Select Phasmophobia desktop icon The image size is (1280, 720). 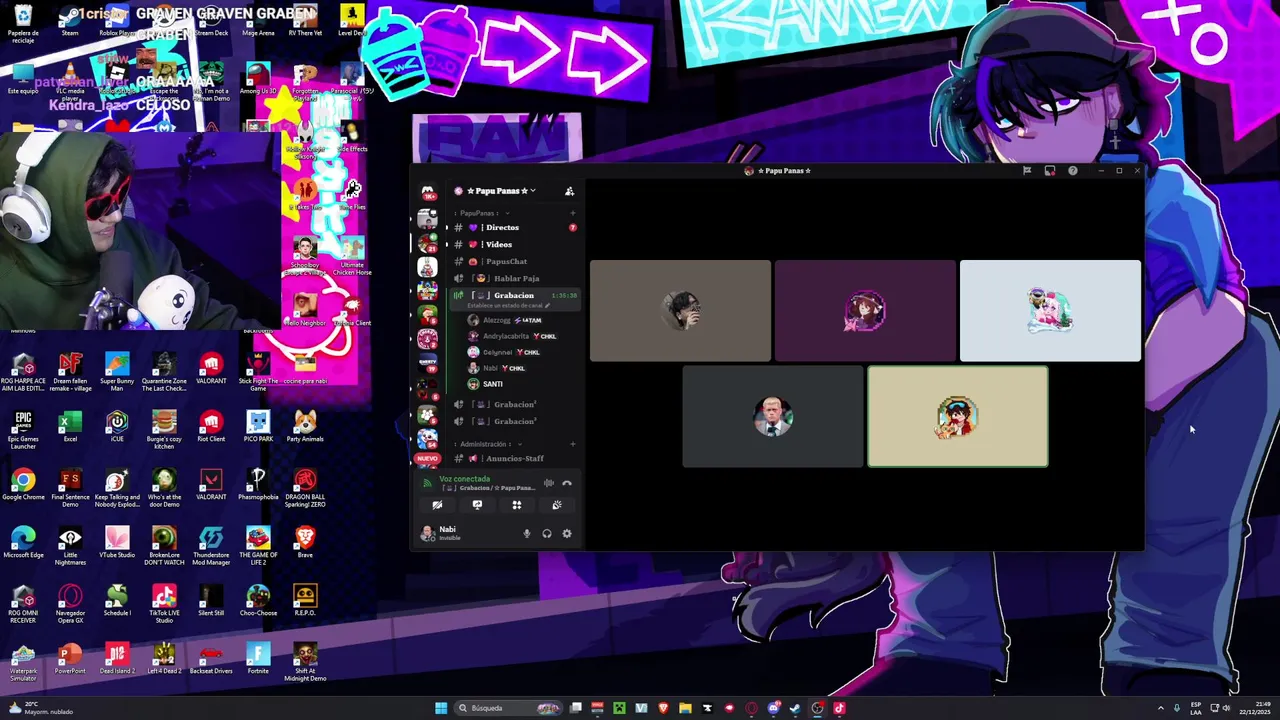[258, 485]
